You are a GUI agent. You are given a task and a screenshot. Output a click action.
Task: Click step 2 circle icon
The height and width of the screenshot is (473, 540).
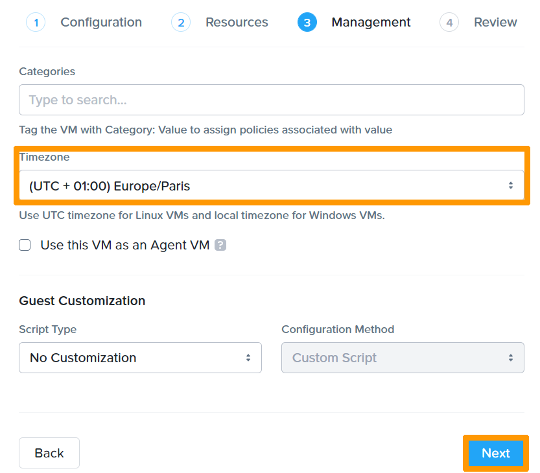(x=181, y=23)
